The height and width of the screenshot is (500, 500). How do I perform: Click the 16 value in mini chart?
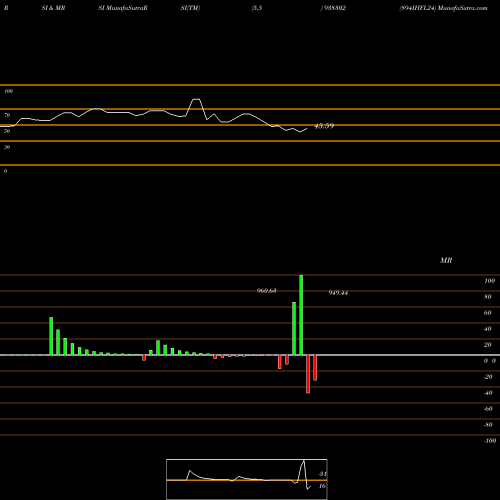coord(322,486)
